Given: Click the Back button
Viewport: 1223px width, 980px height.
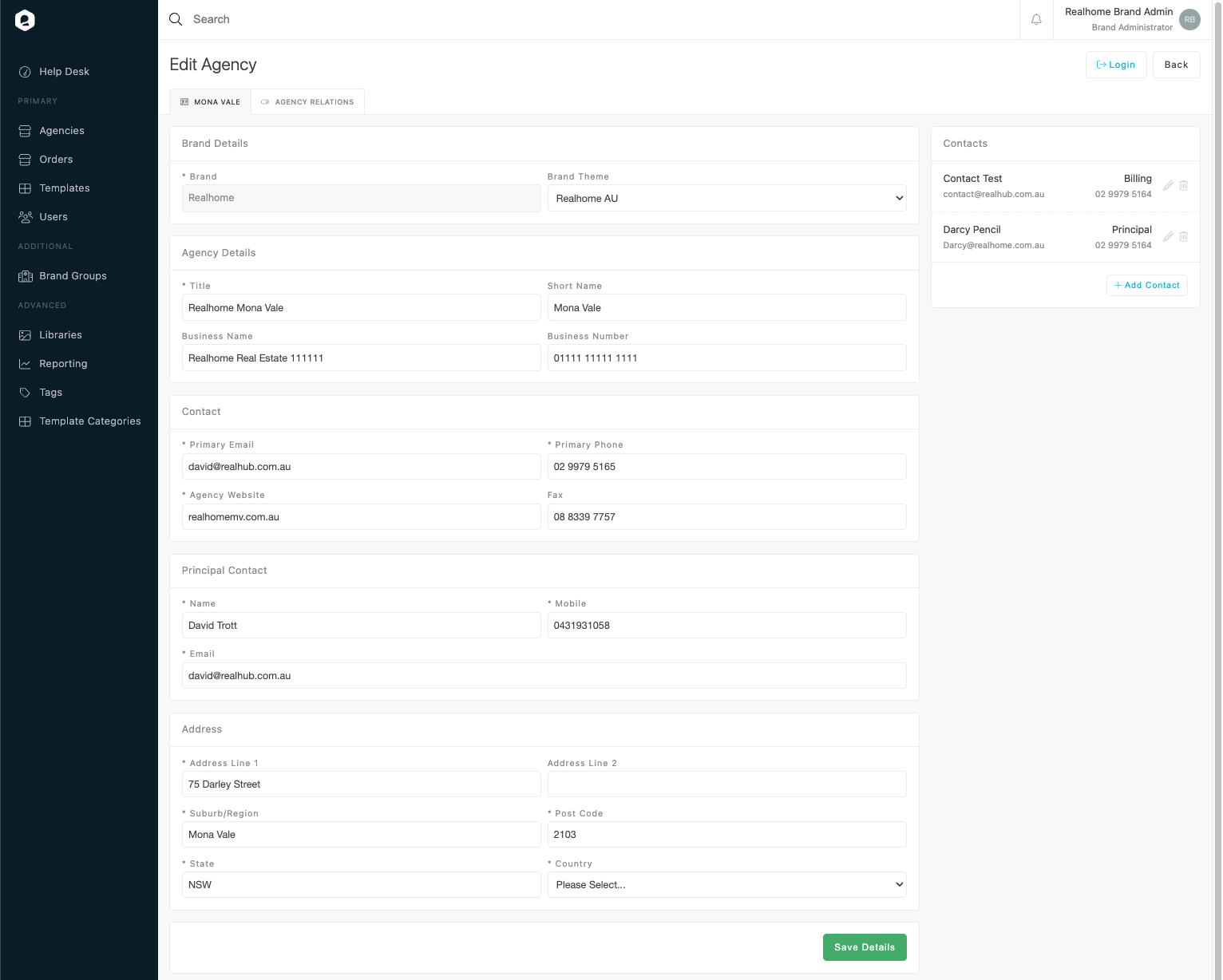Looking at the screenshot, I should coord(1176,65).
